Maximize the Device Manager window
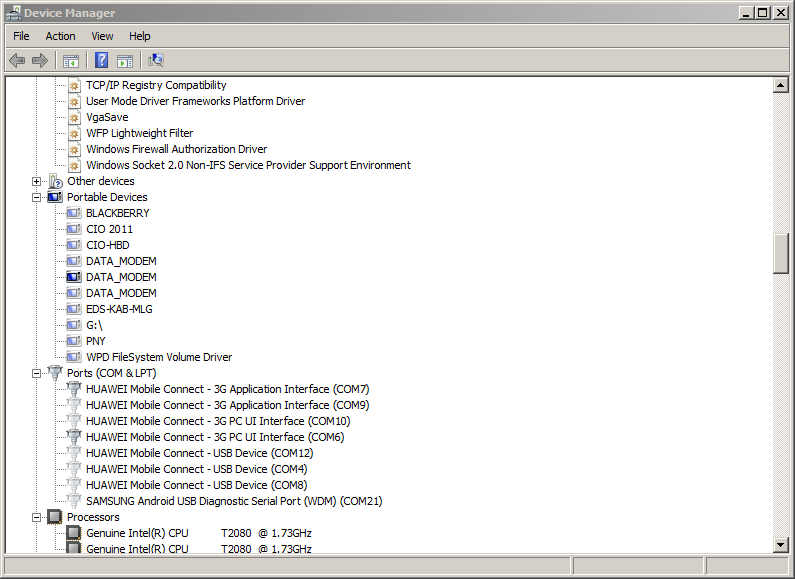Viewport: 795px width, 579px height. (x=762, y=13)
